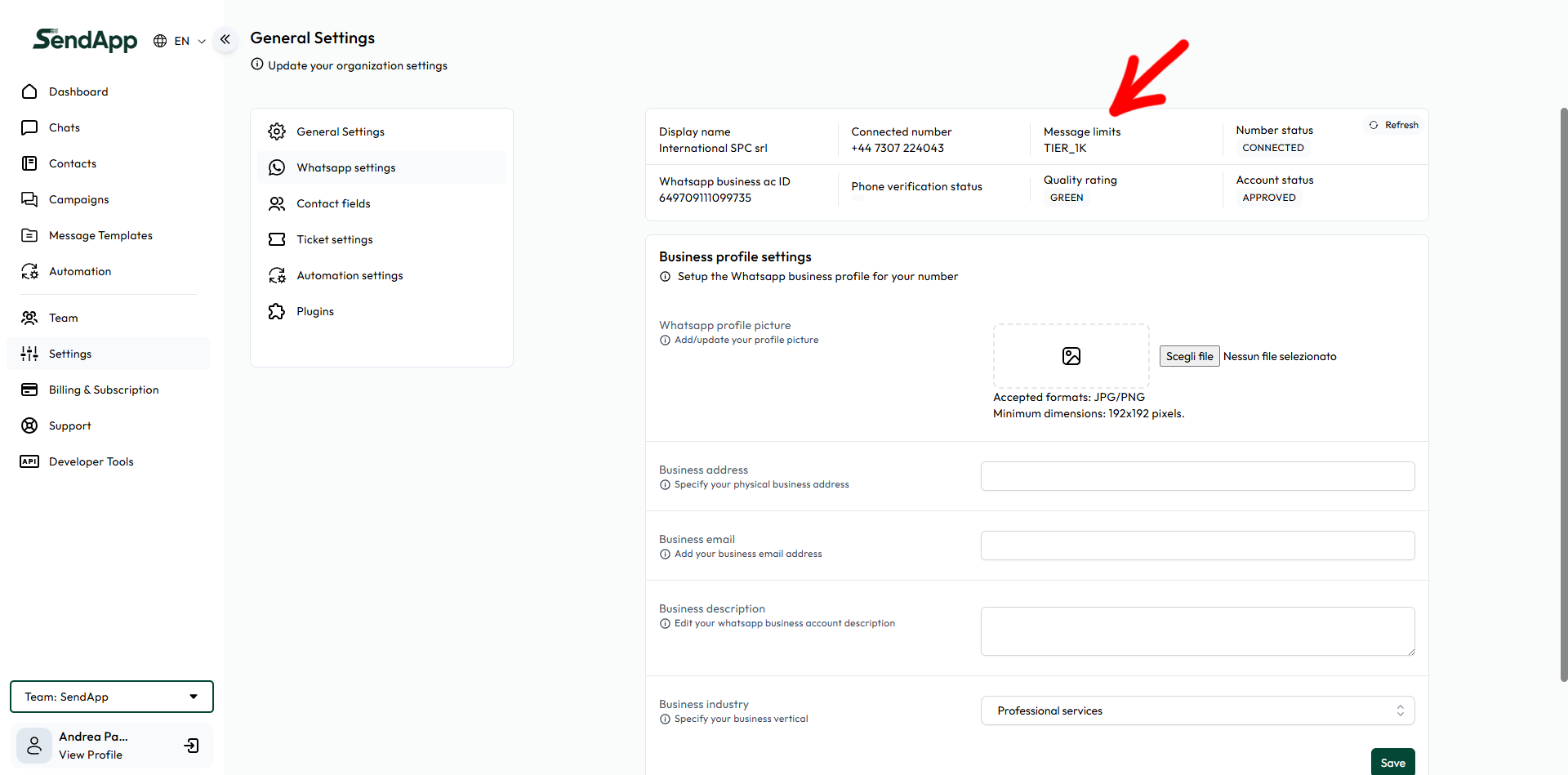Expand the Team: SendApp selector

tap(112, 697)
